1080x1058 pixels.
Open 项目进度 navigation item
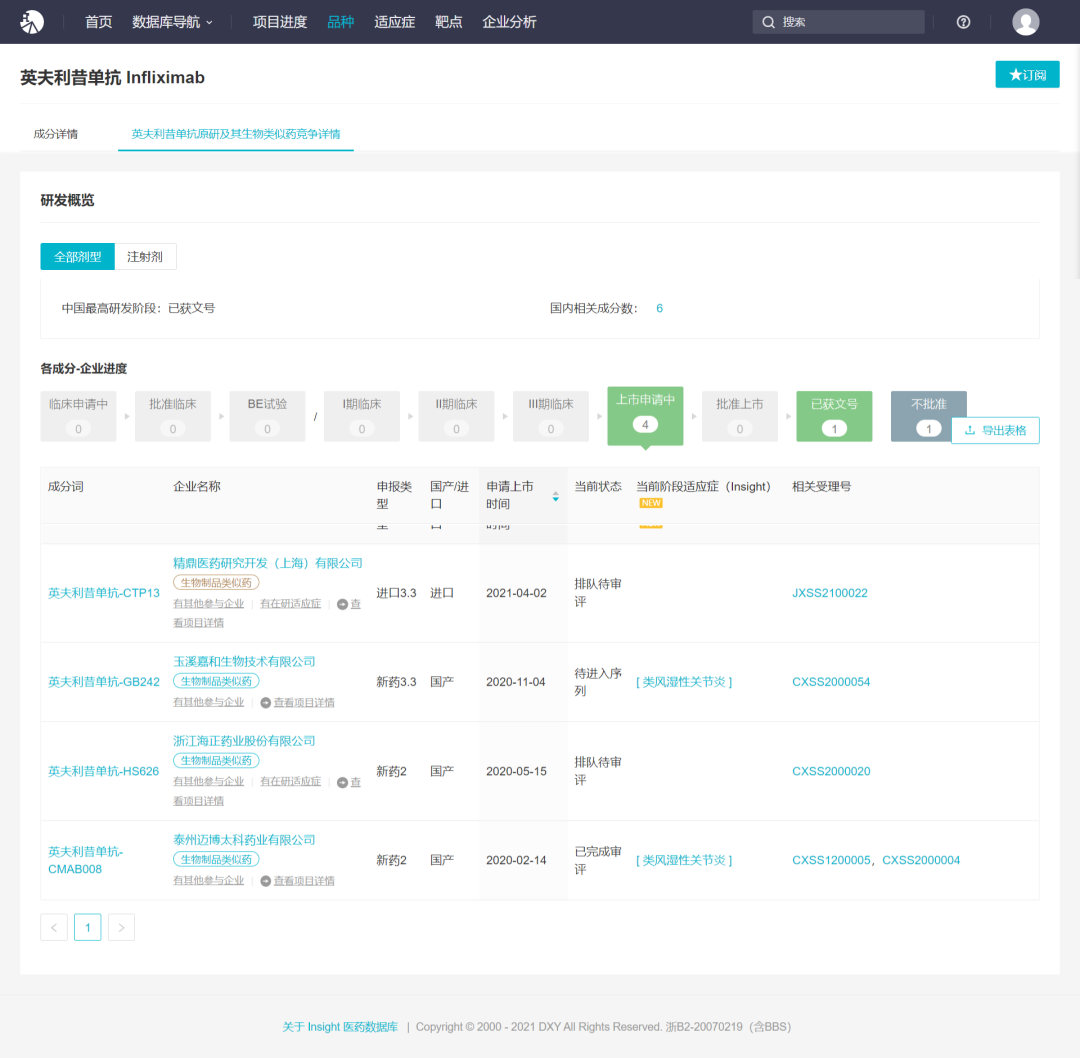coord(280,22)
